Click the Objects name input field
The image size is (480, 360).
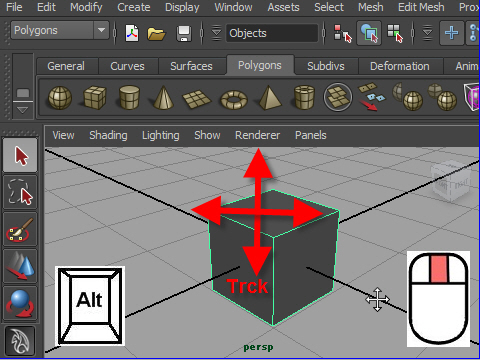coord(272,33)
